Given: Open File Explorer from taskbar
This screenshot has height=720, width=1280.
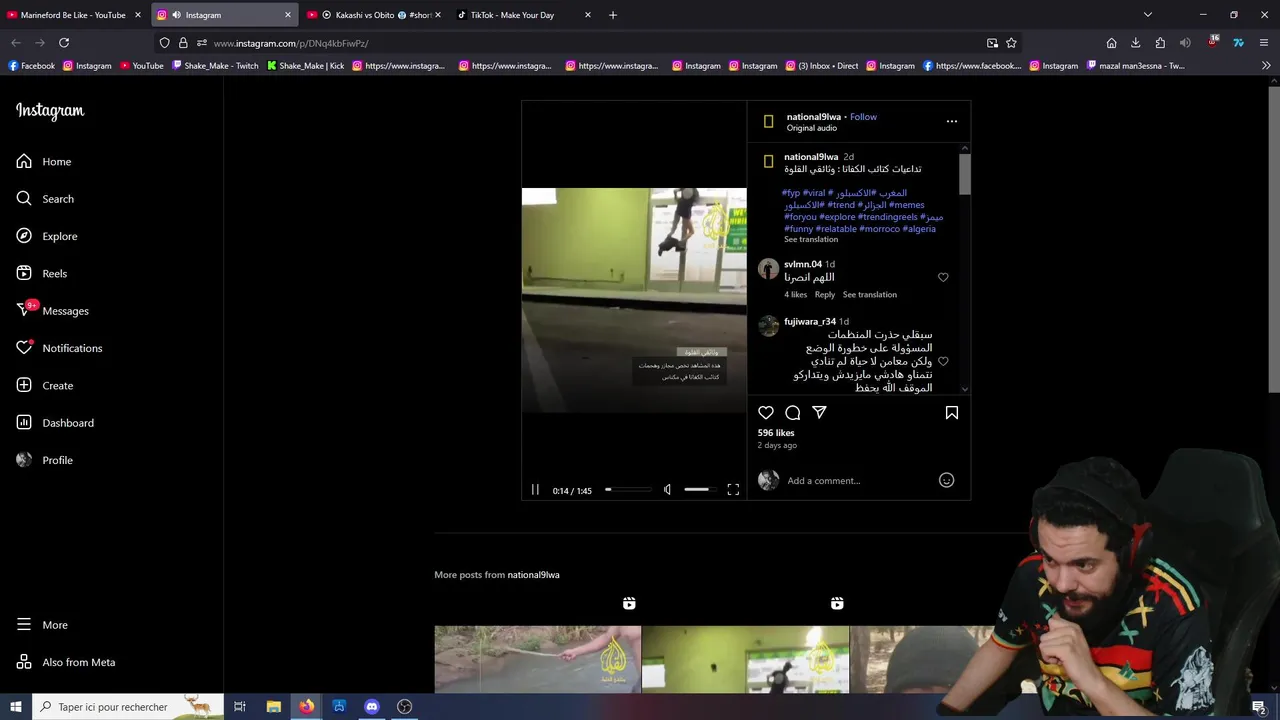Looking at the screenshot, I should click(x=273, y=707).
